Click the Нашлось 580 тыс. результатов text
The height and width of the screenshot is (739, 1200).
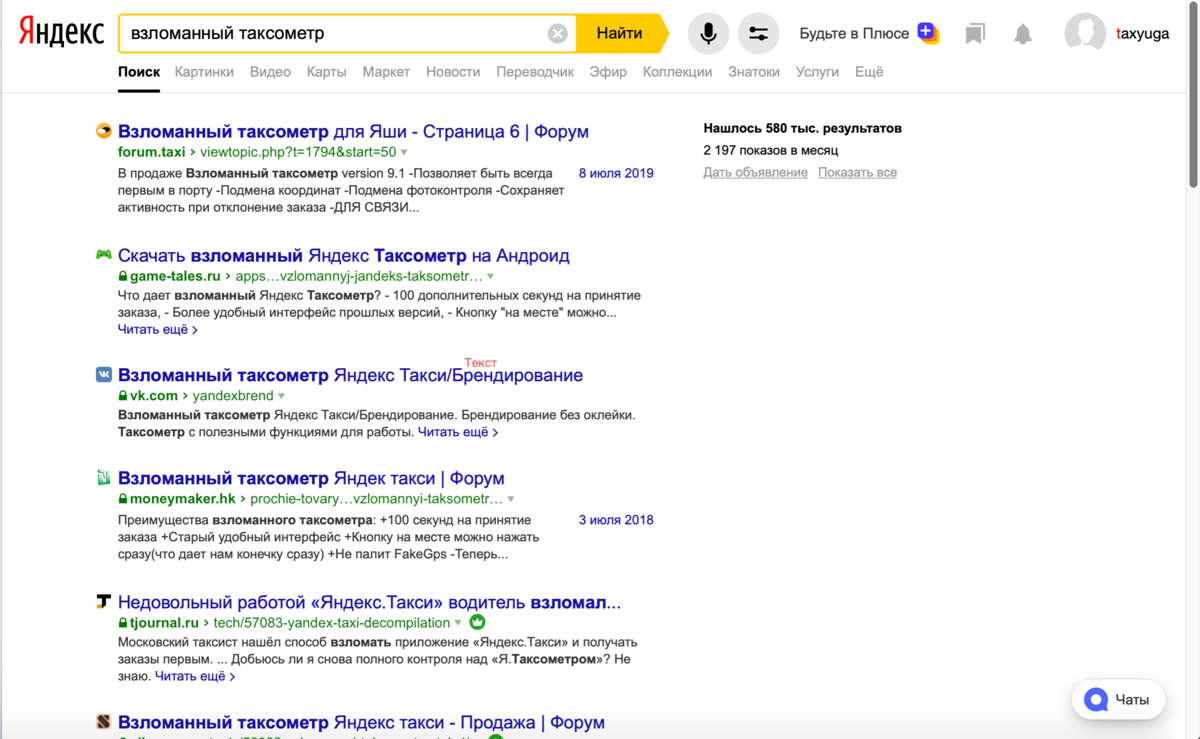click(802, 128)
